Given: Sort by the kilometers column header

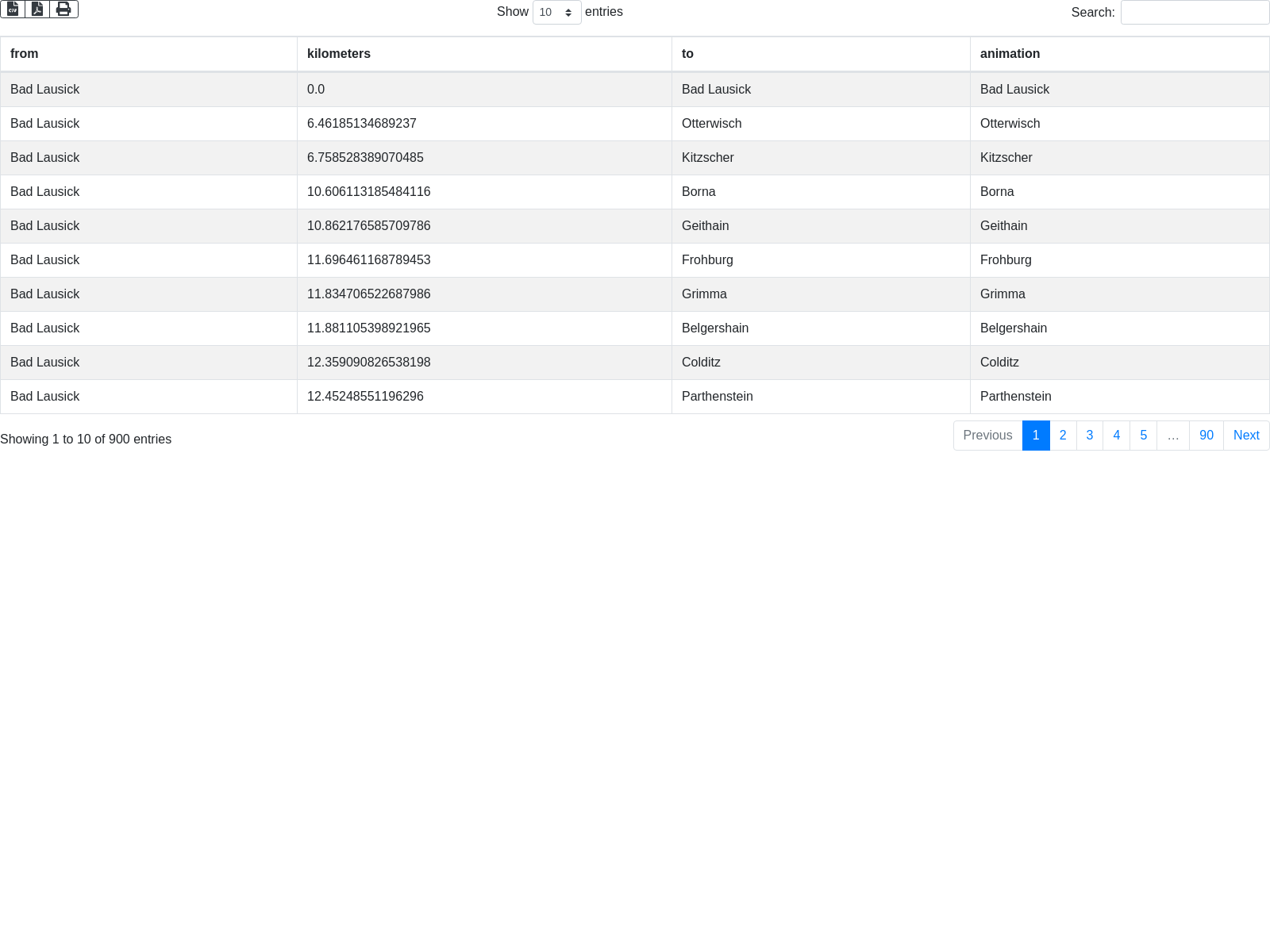Looking at the screenshot, I should (x=339, y=54).
